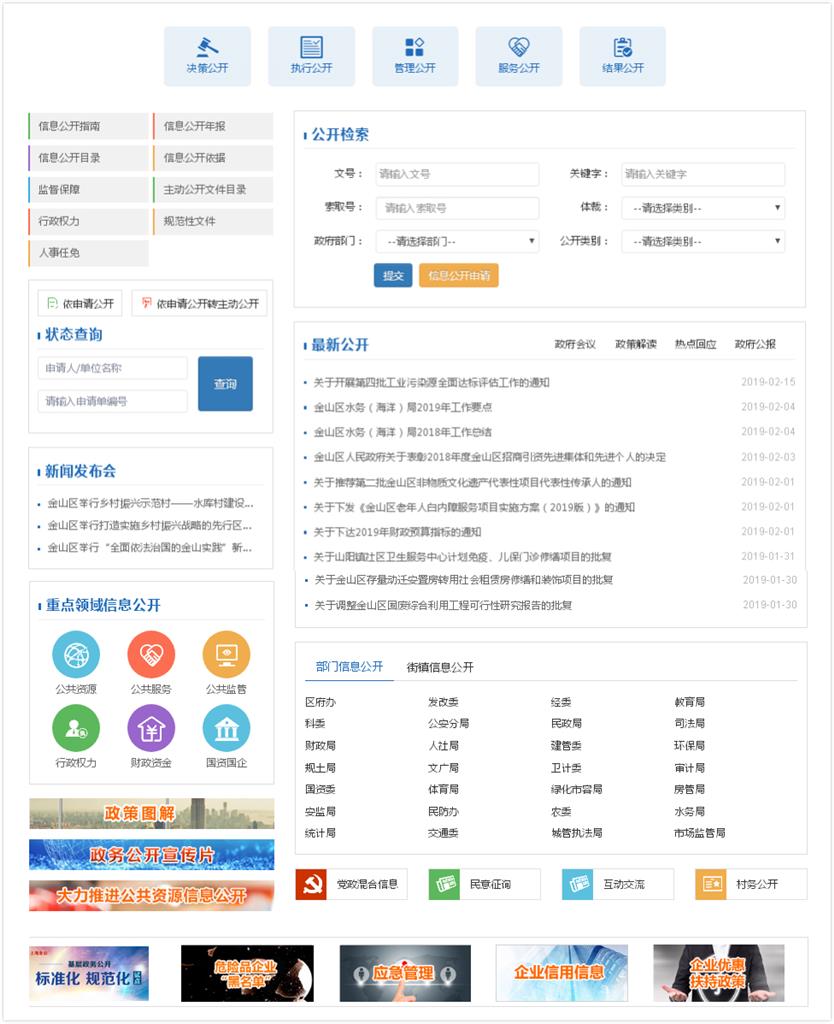834x1024 pixels.
Task: Open the 公共资源 circle icon
Action: 76,655
